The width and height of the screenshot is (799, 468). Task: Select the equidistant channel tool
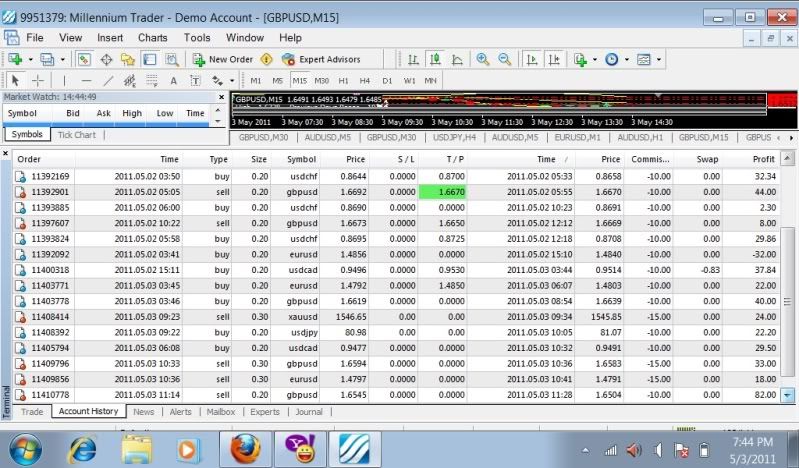[x=129, y=81]
